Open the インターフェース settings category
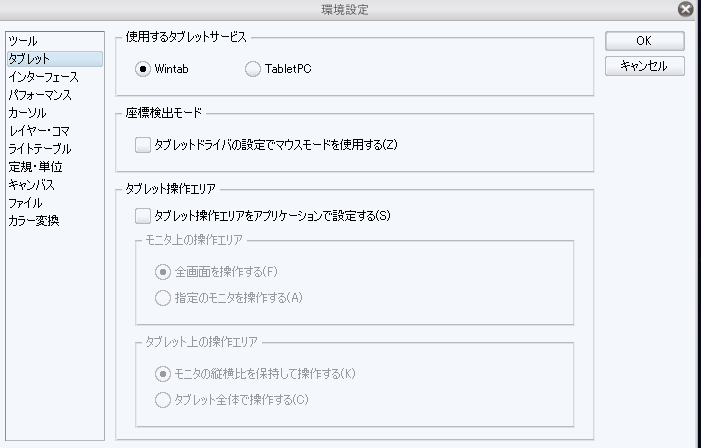 pyautogui.click(x=43, y=77)
